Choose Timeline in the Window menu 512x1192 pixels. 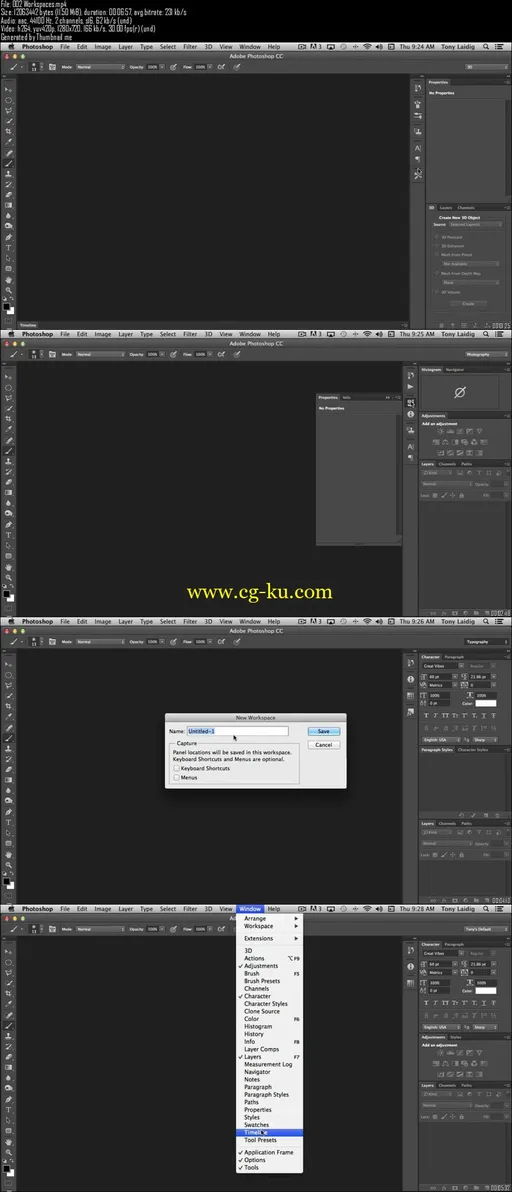pyautogui.click(x=269, y=1133)
